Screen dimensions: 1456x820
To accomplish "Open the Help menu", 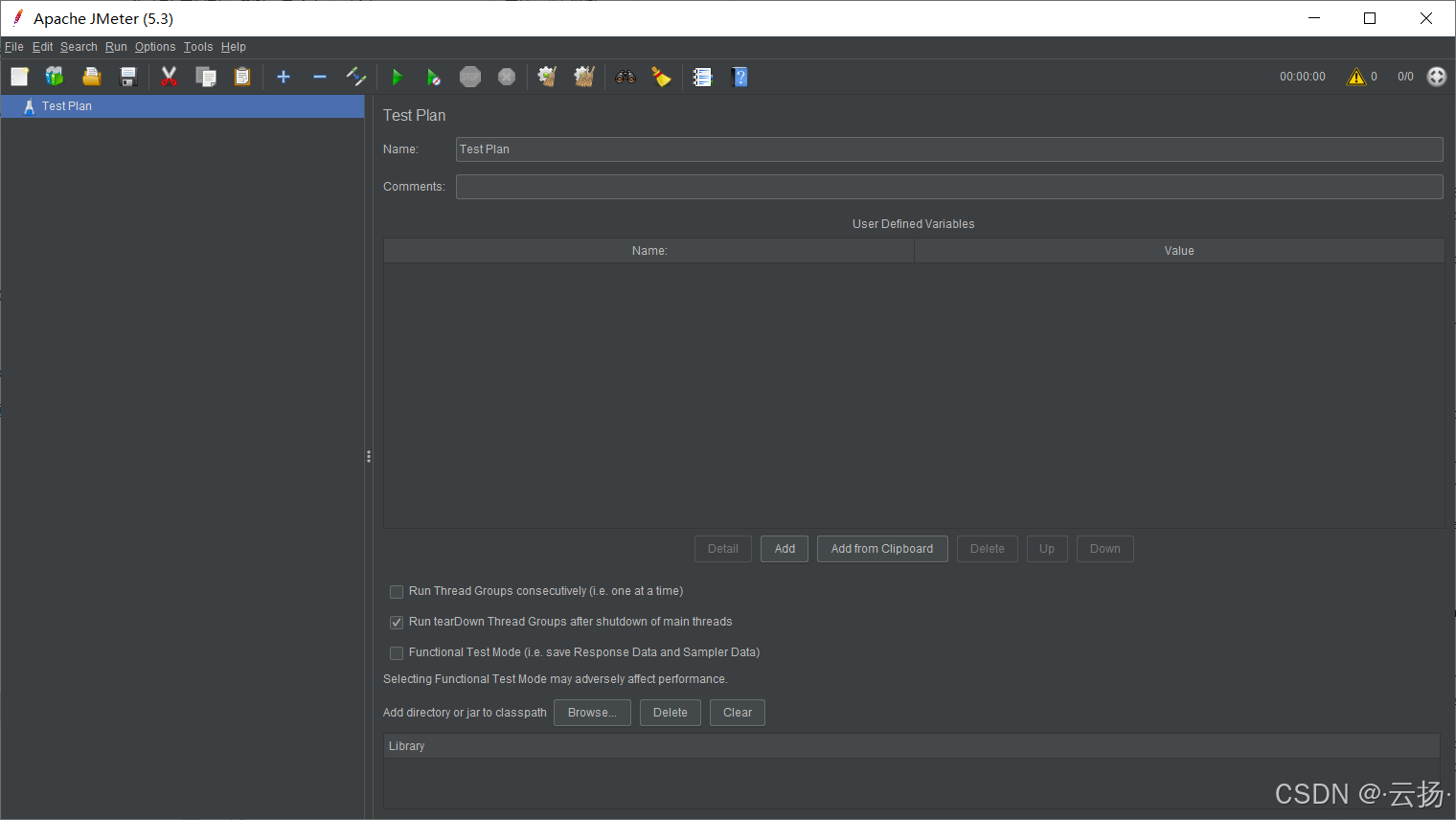I will [234, 47].
